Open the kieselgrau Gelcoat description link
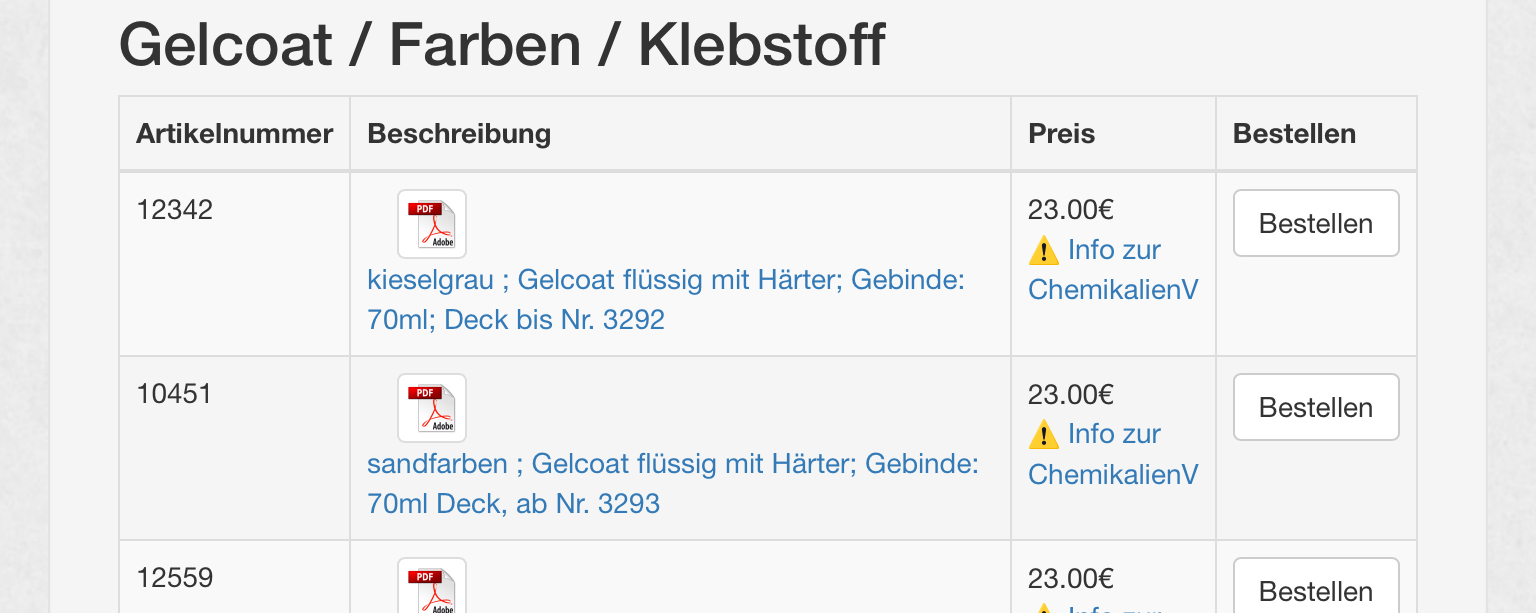Viewport: 1536px width, 613px height. 665,300
